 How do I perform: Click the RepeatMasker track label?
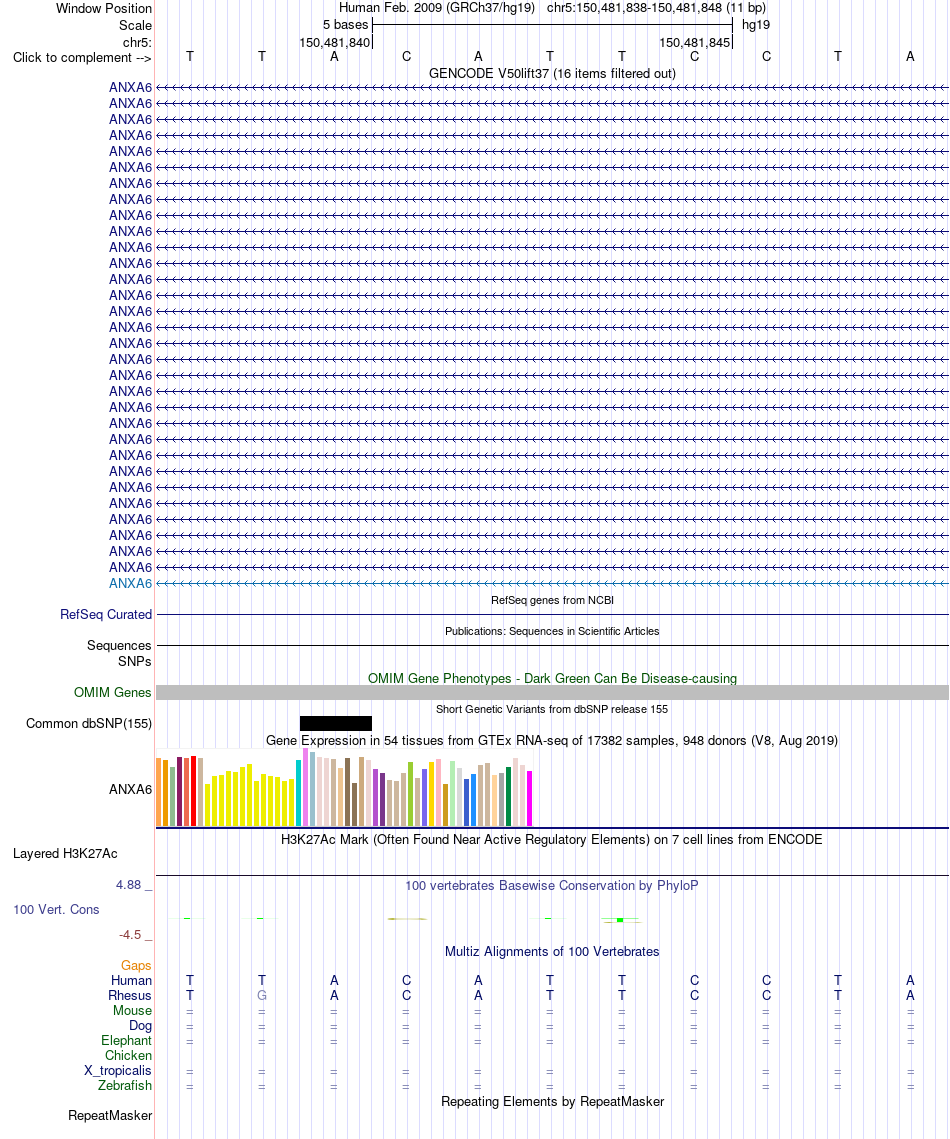[110, 1116]
